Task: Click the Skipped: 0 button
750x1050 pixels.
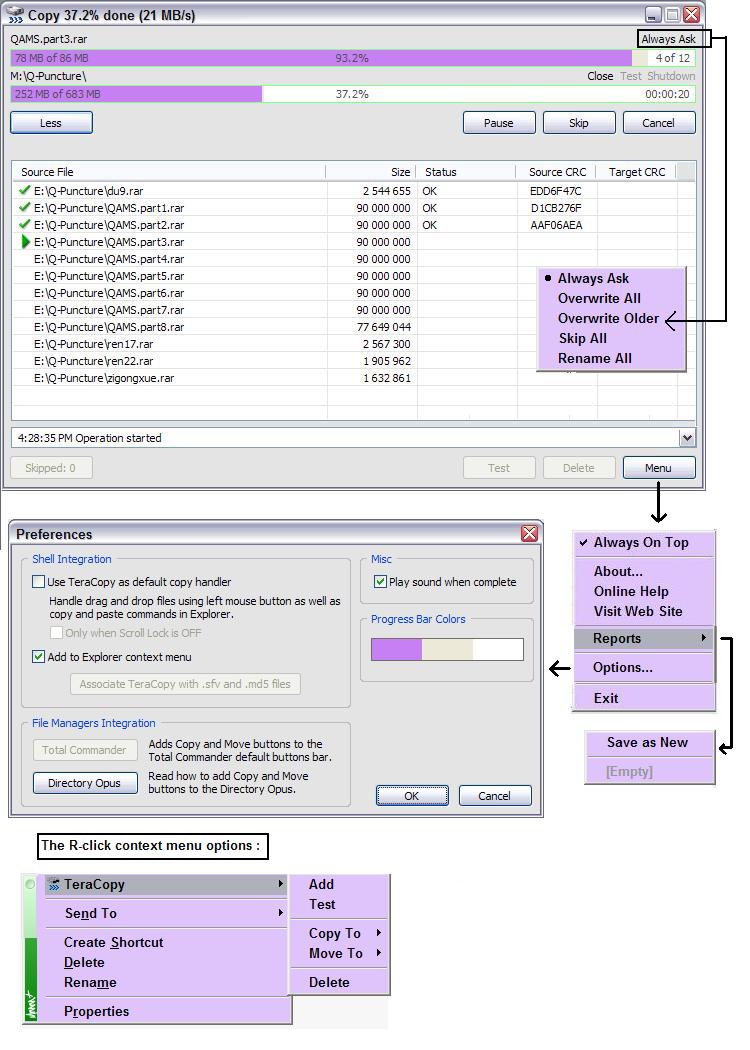Action: click(x=51, y=467)
